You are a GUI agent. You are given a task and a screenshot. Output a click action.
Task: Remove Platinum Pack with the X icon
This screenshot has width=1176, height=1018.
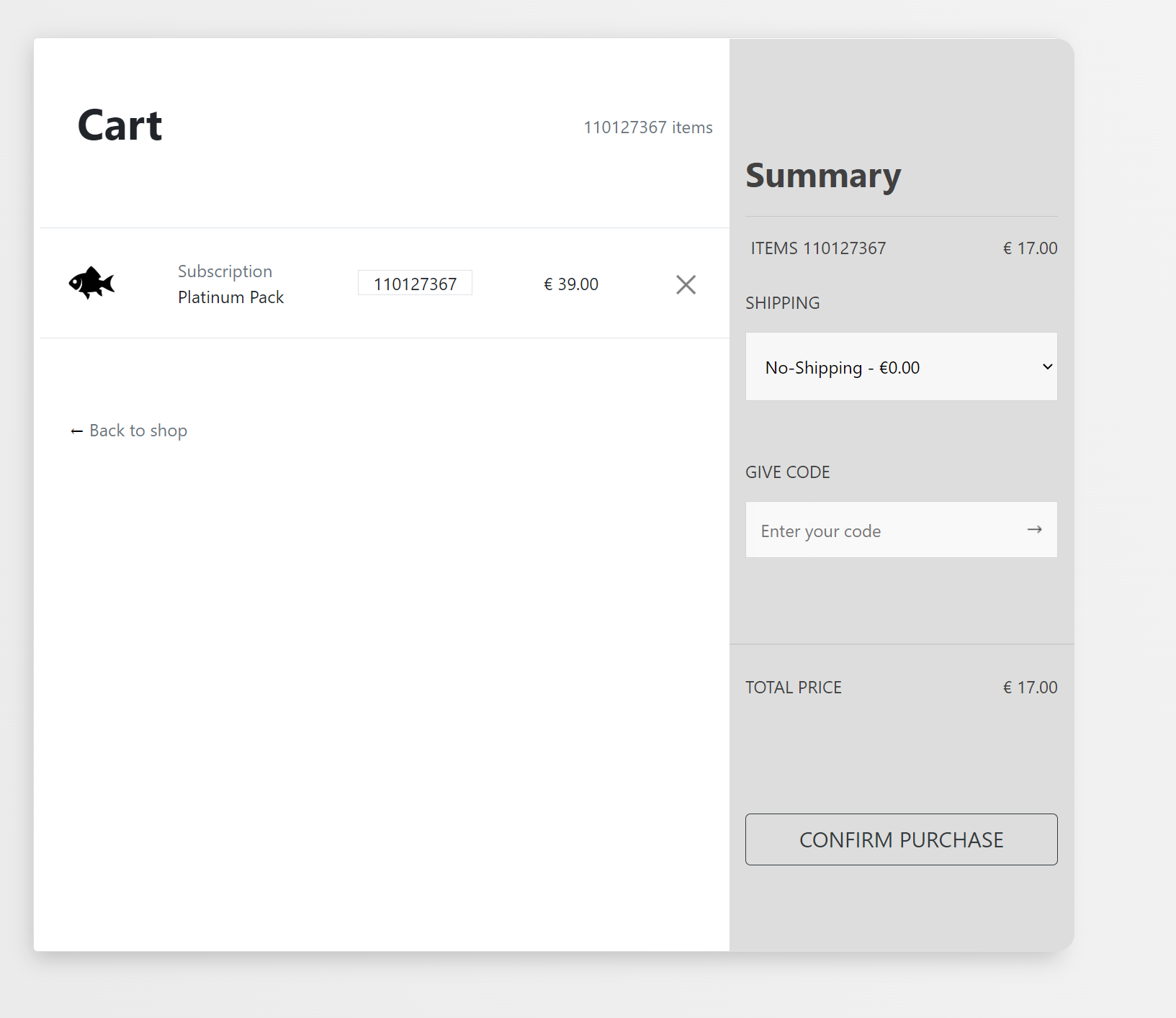686,284
